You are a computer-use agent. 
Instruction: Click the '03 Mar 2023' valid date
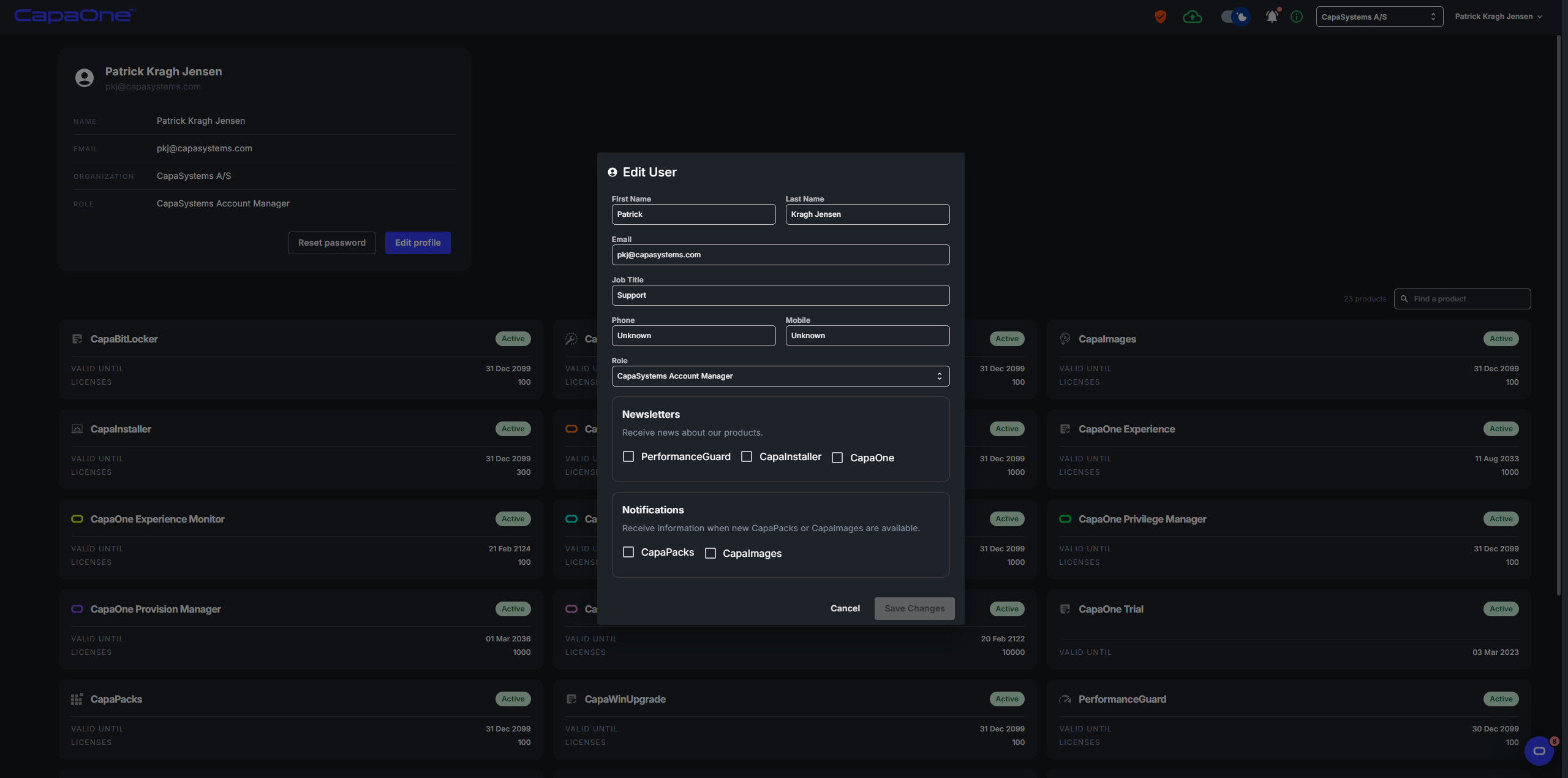[x=1496, y=652]
